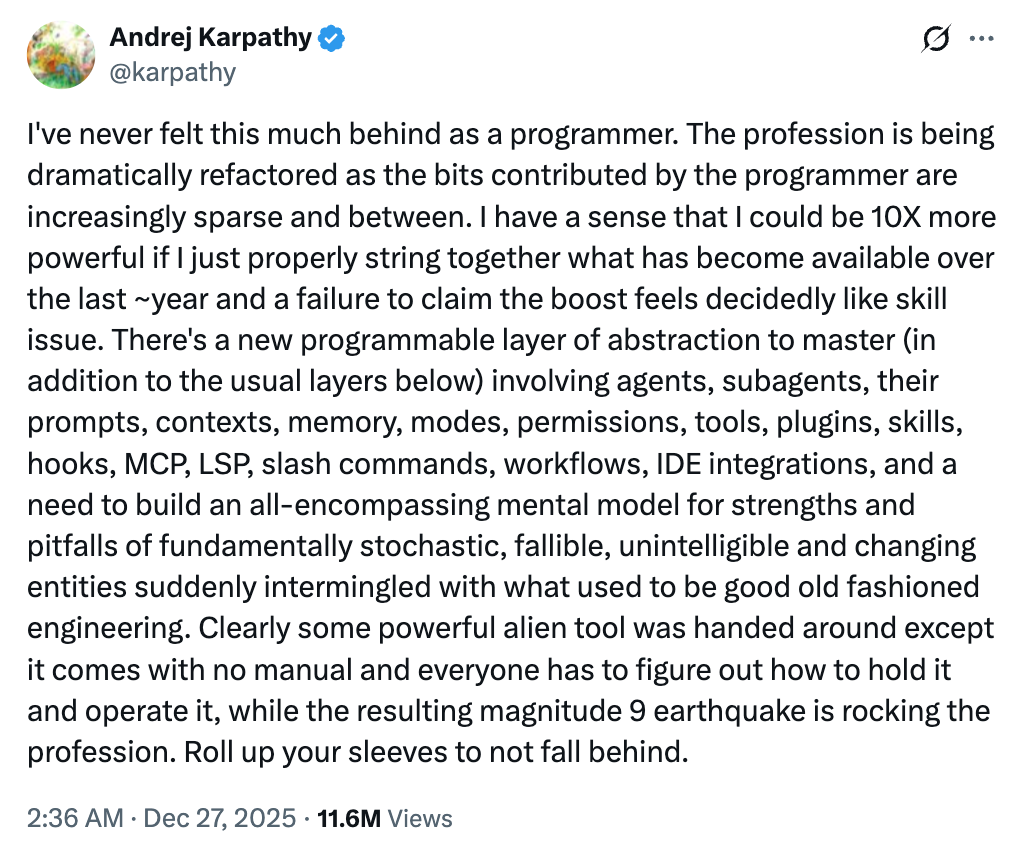
Task: Open the 11.6M view count
Action: (x=348, y=818)
